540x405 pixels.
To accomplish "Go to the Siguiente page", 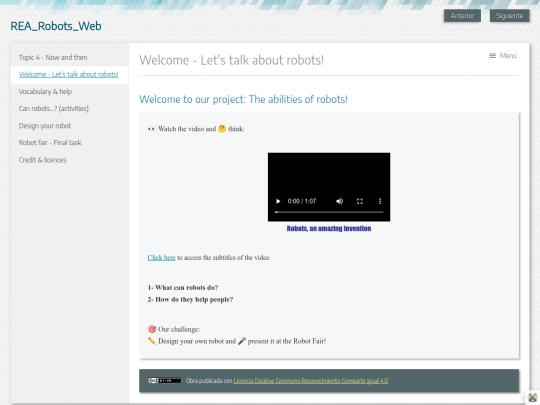I will pos(509,16).
